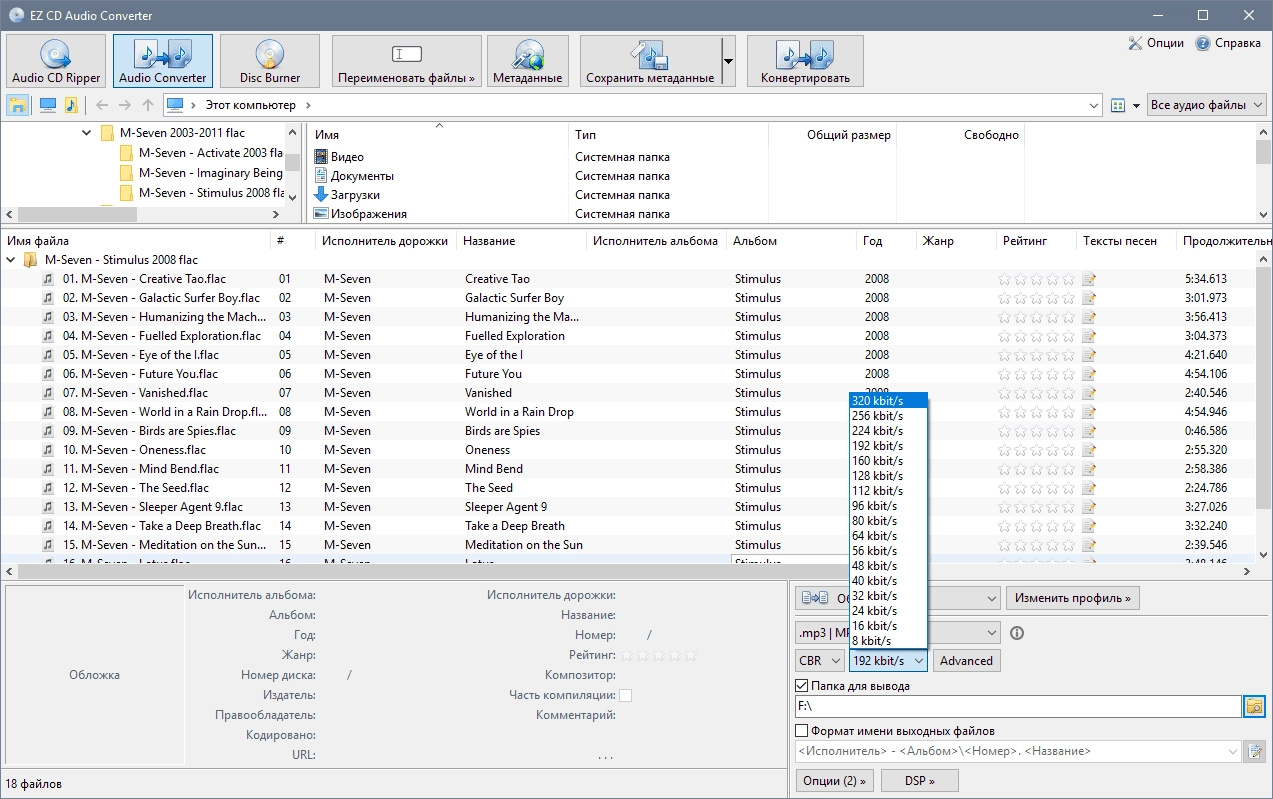The width and height of the screenshot is (1273, 799).
Task: Click the output folder path field
Action: click(1018, 706)
